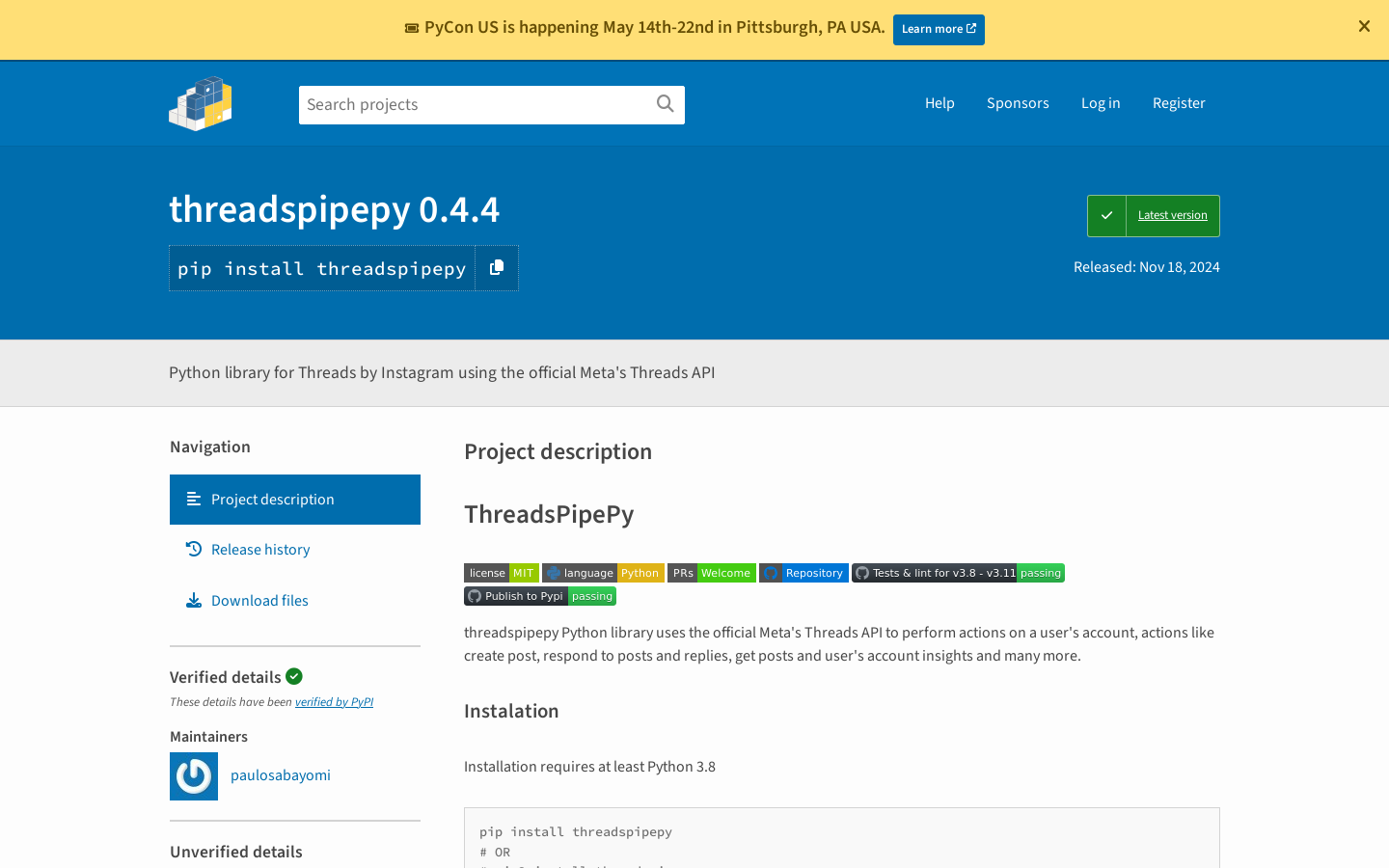
Task: Open the Help menu link
Action: pos(940,103)
